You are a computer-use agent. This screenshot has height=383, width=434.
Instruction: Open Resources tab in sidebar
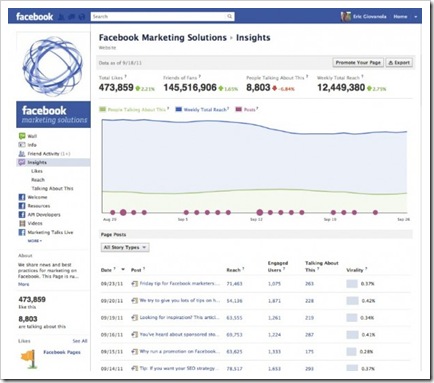39,206
